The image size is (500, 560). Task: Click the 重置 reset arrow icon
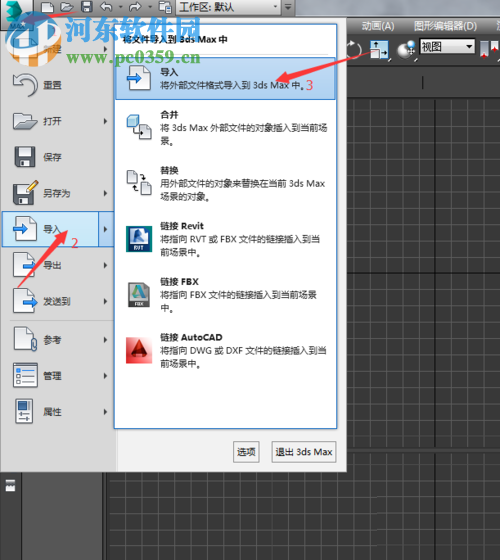coord(25,85)
